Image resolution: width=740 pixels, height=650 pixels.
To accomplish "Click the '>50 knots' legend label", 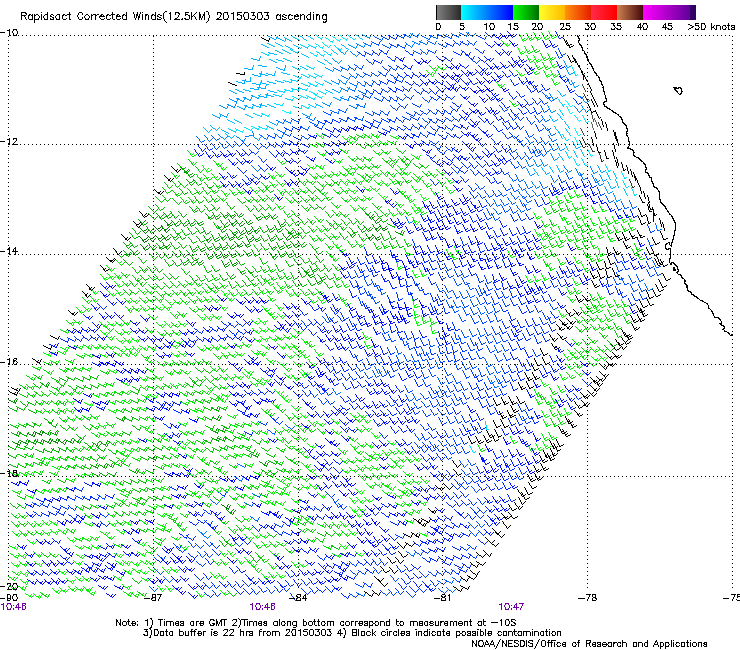I will (711, 27).
